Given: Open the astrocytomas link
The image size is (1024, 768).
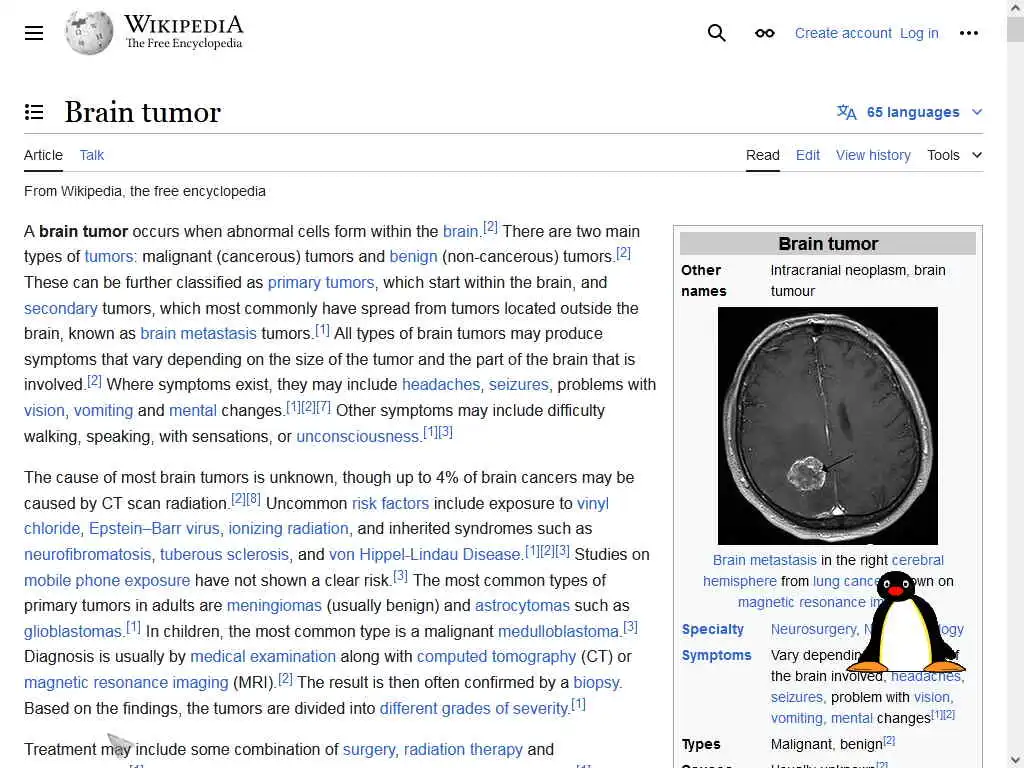Looking at the screenshot, I should (522, 606).
